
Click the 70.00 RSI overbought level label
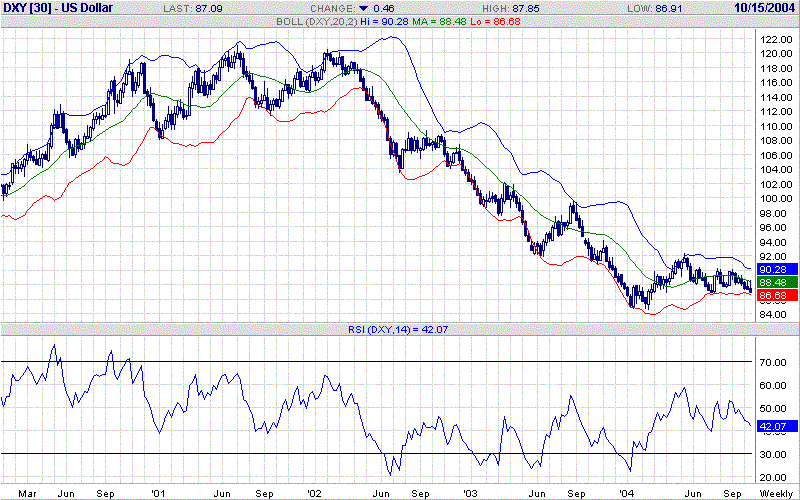click(771, 361)
